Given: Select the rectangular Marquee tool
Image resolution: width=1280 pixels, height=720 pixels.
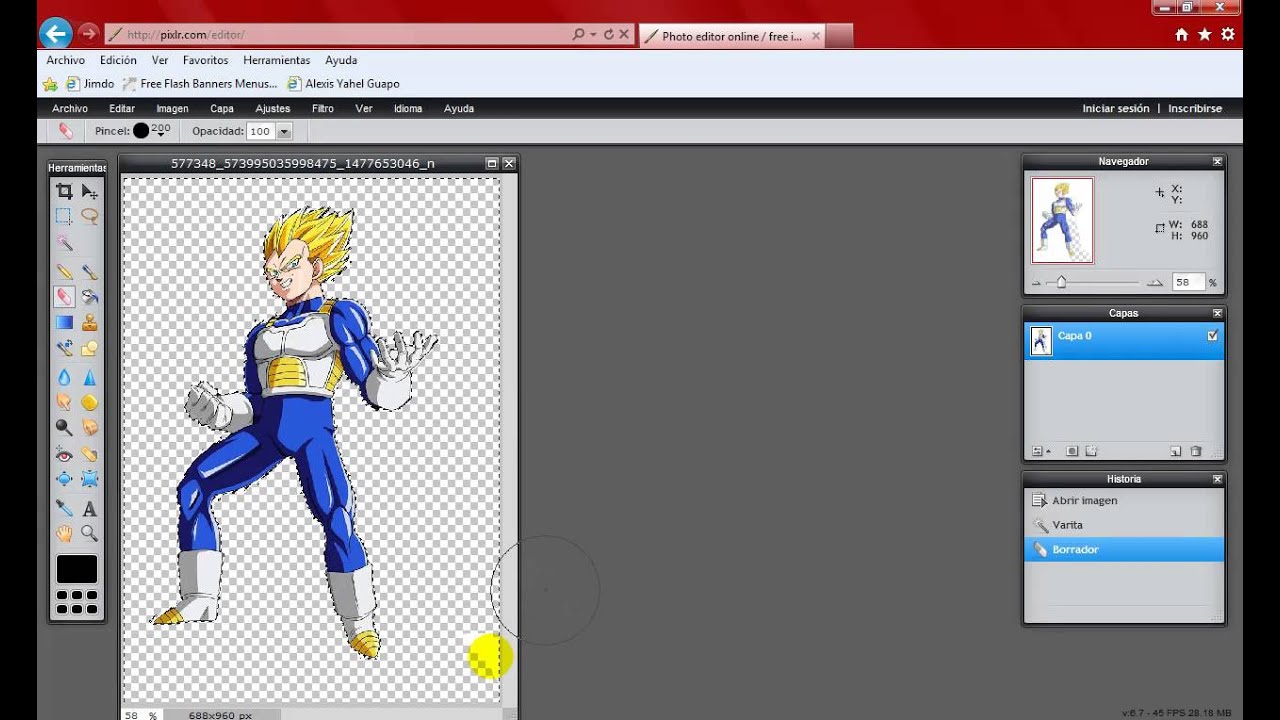Looking at the screenshot, I should point(64,216).
